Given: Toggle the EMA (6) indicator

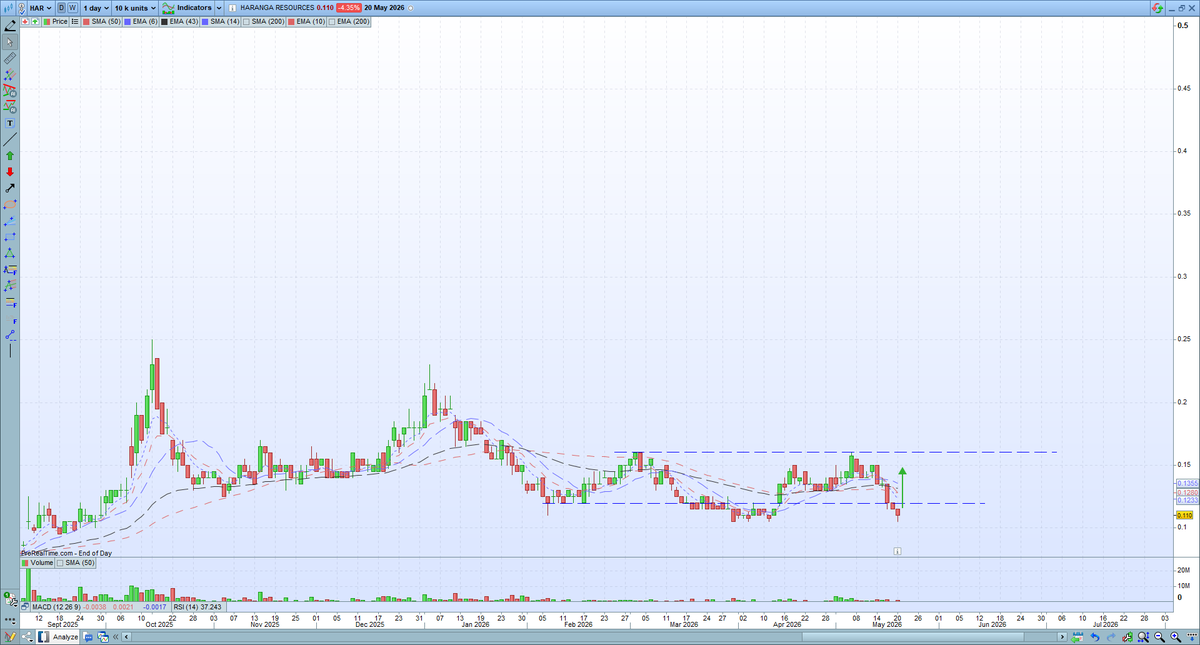Looking at the screenshot, I should pos(141,21).
